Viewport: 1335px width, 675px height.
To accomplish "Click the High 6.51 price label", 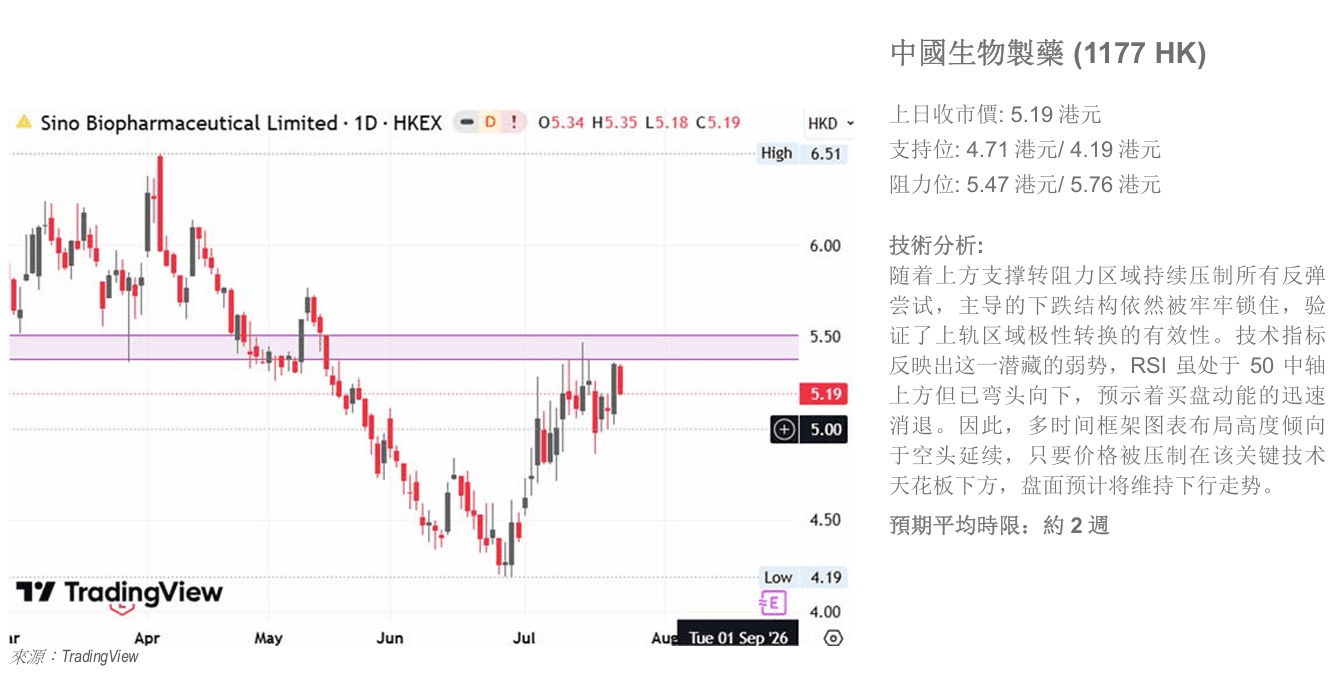I will click(x=802, y=153).
